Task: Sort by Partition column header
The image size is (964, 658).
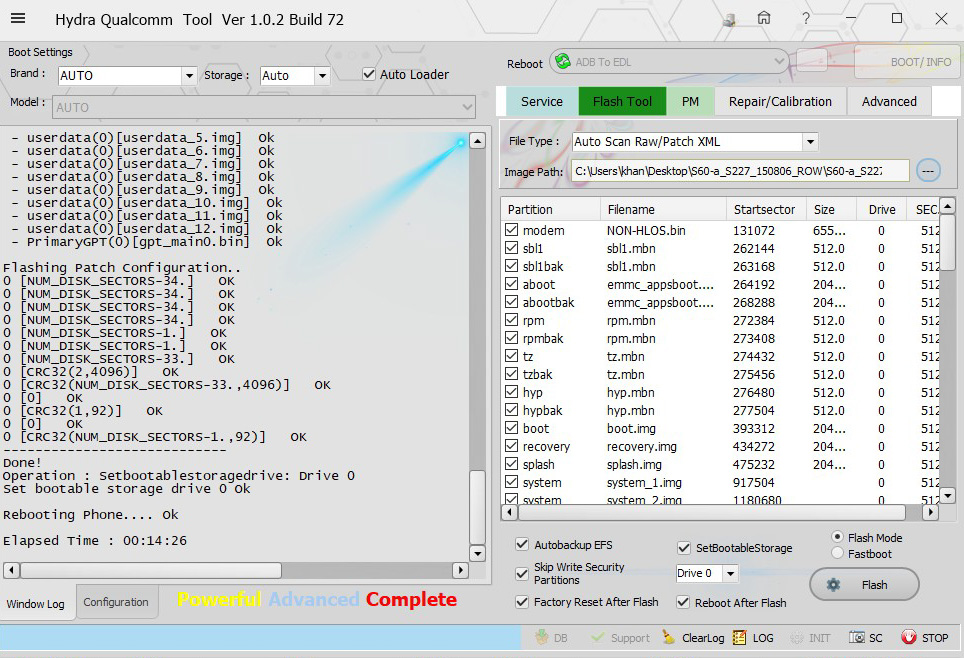Action: (550, 209)
